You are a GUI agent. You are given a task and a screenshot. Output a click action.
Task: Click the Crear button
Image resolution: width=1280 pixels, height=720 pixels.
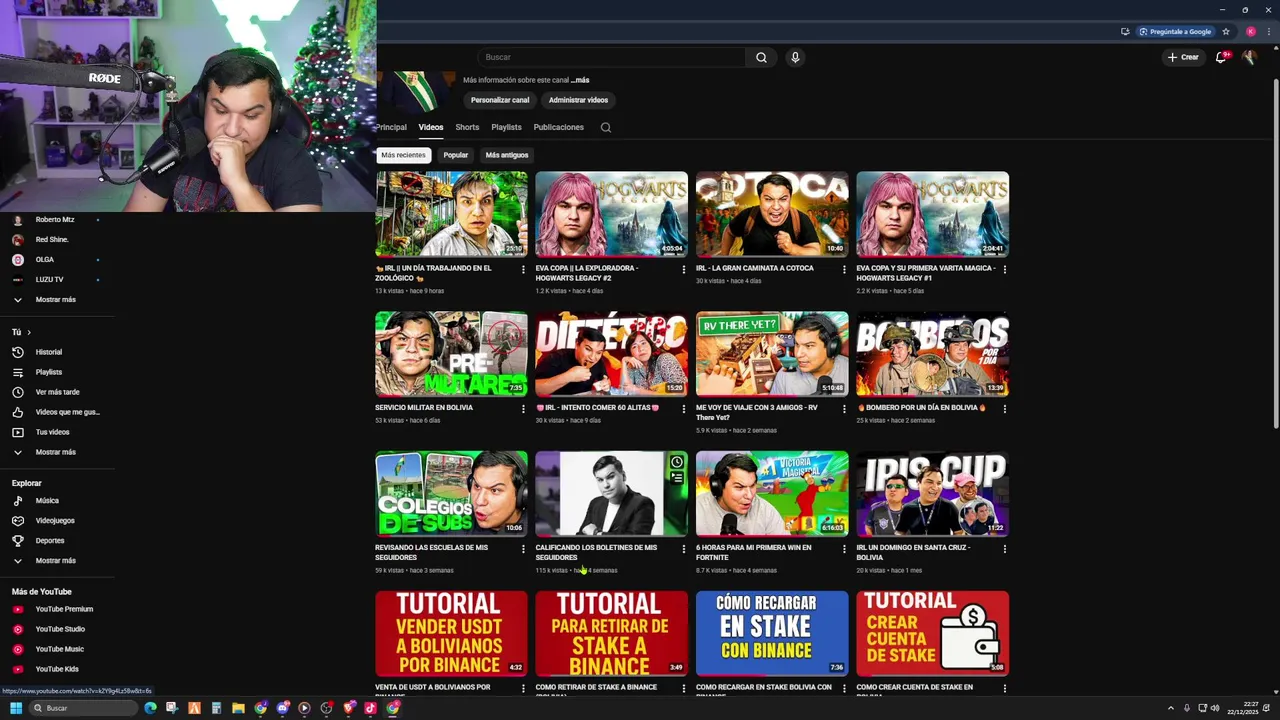(1183, 57)
